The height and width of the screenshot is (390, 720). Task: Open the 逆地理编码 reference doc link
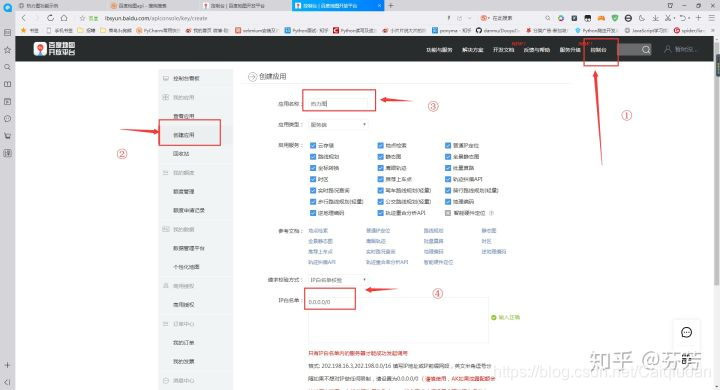pos(494,252)
